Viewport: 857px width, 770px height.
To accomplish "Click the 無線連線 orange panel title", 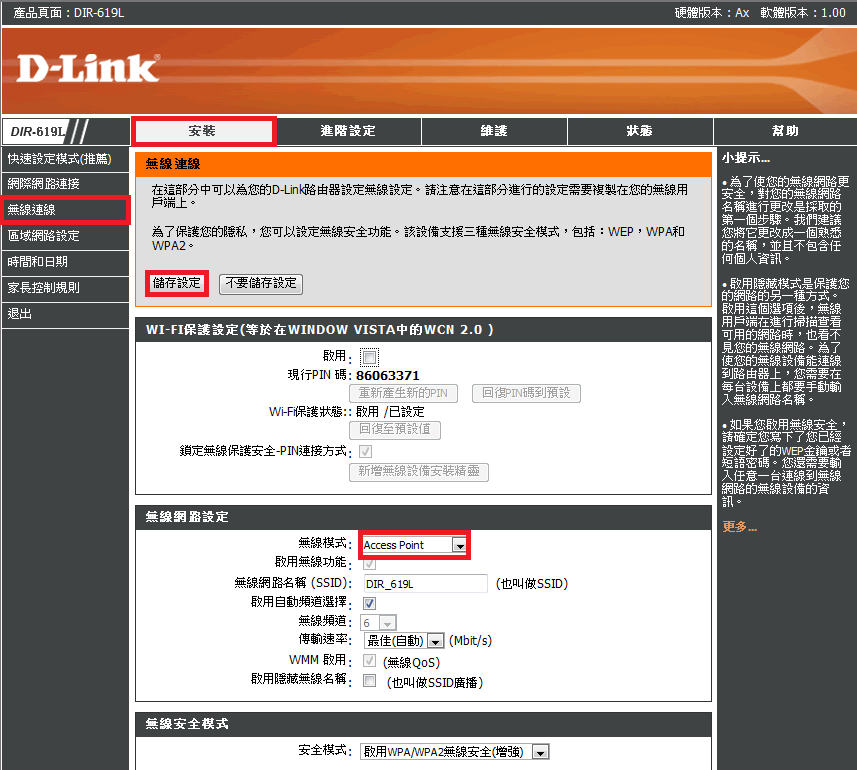I will point(173,164).
